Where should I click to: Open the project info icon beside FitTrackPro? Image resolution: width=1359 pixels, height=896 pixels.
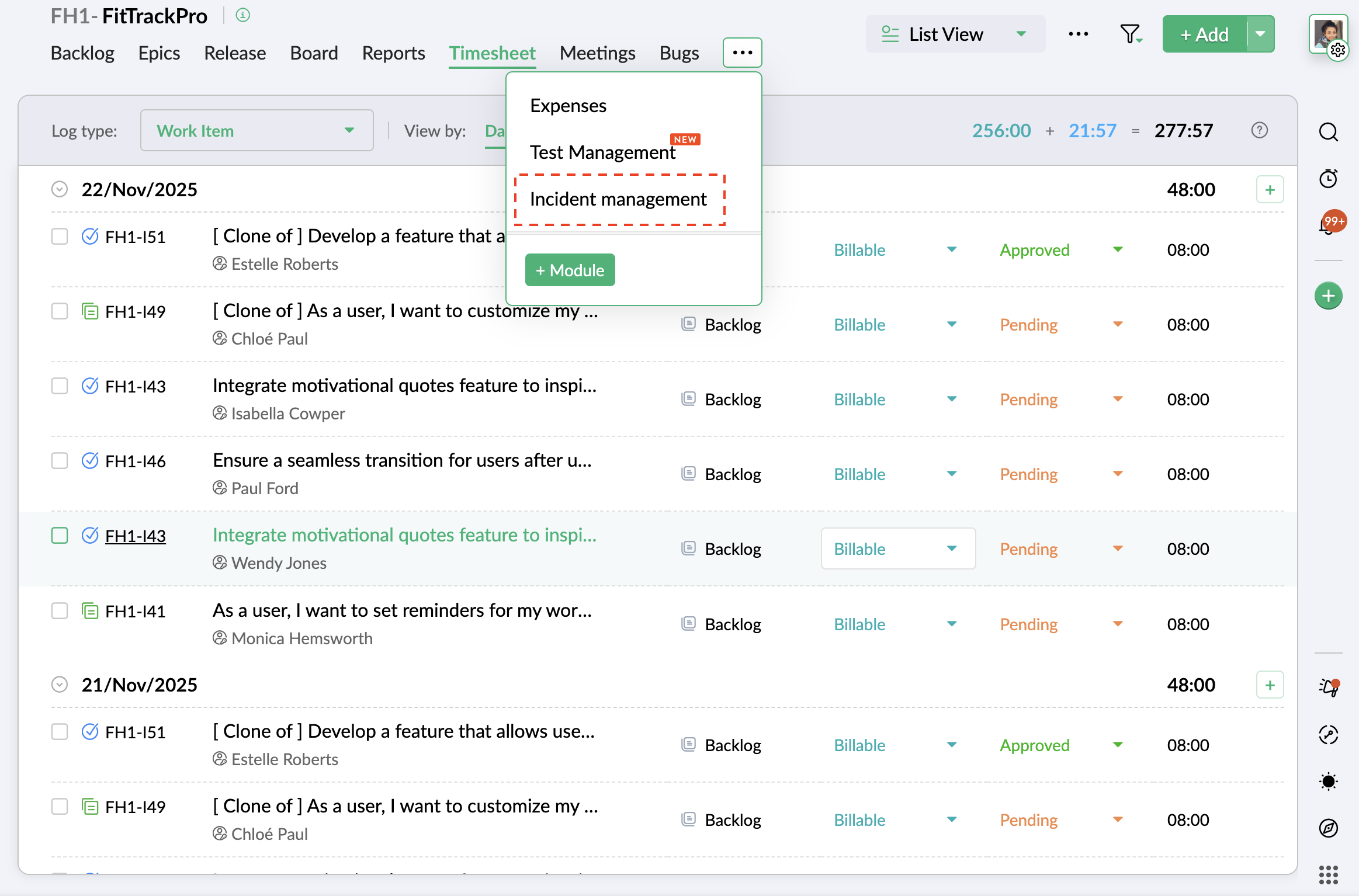pyautogui.click(x=243, y=15)
